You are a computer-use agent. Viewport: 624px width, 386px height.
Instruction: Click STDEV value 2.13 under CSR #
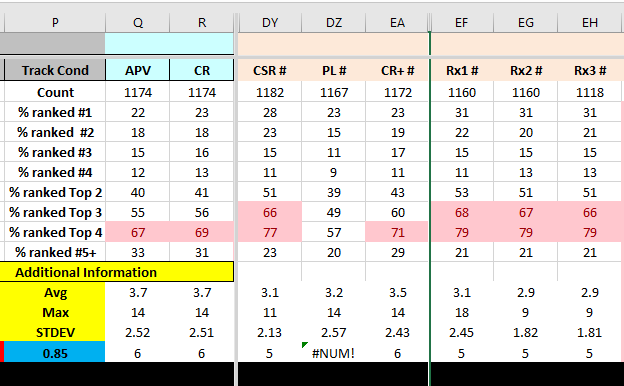pos(270,332)
